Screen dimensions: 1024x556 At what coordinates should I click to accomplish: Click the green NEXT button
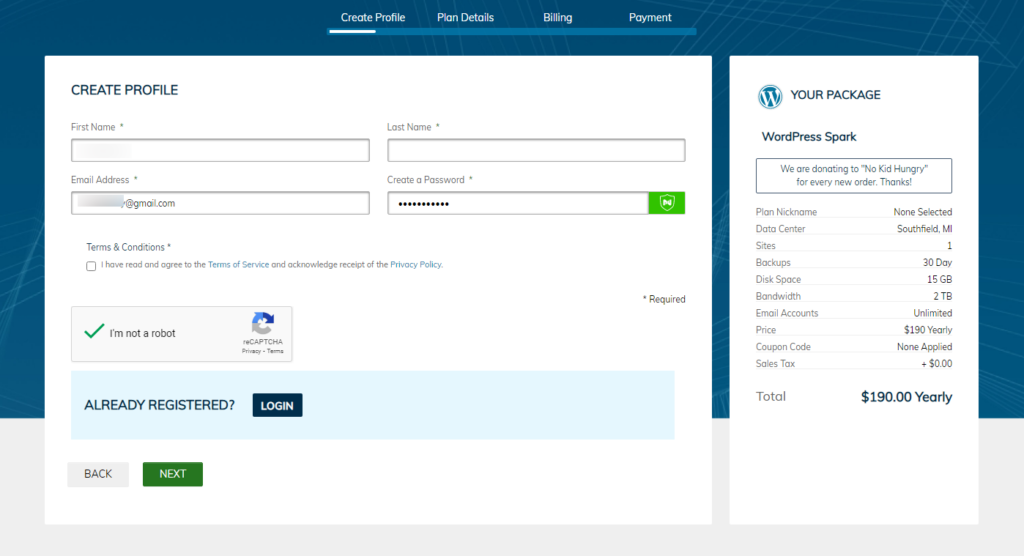coord(172,474)
